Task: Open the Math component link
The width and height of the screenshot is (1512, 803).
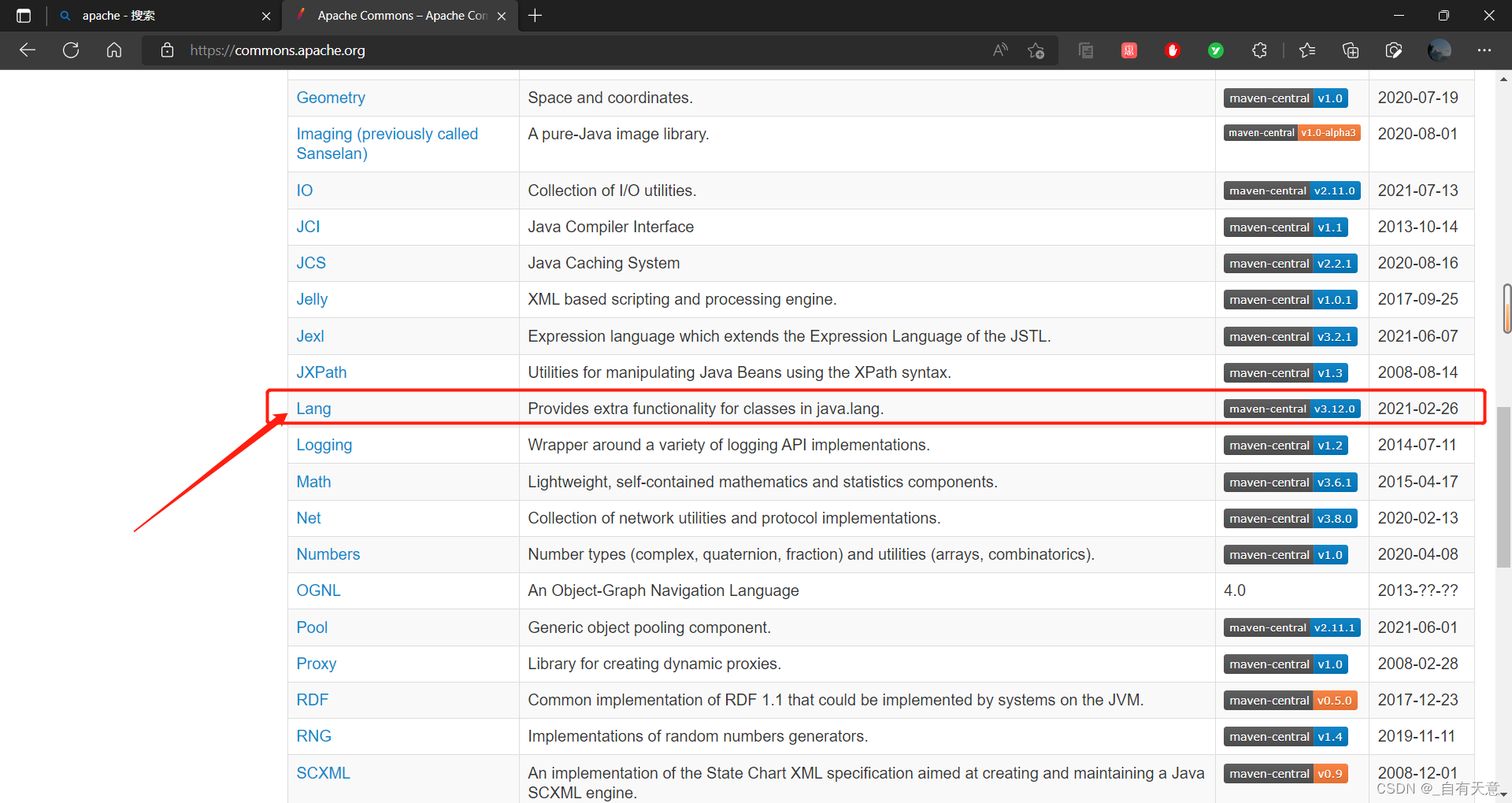Action: [313, 482]
